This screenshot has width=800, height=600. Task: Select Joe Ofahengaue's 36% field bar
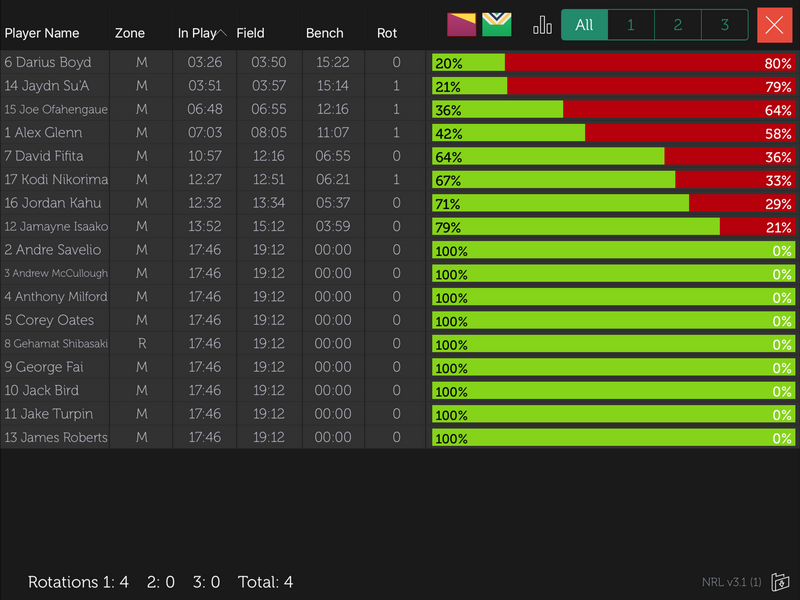tap(497, 109)
